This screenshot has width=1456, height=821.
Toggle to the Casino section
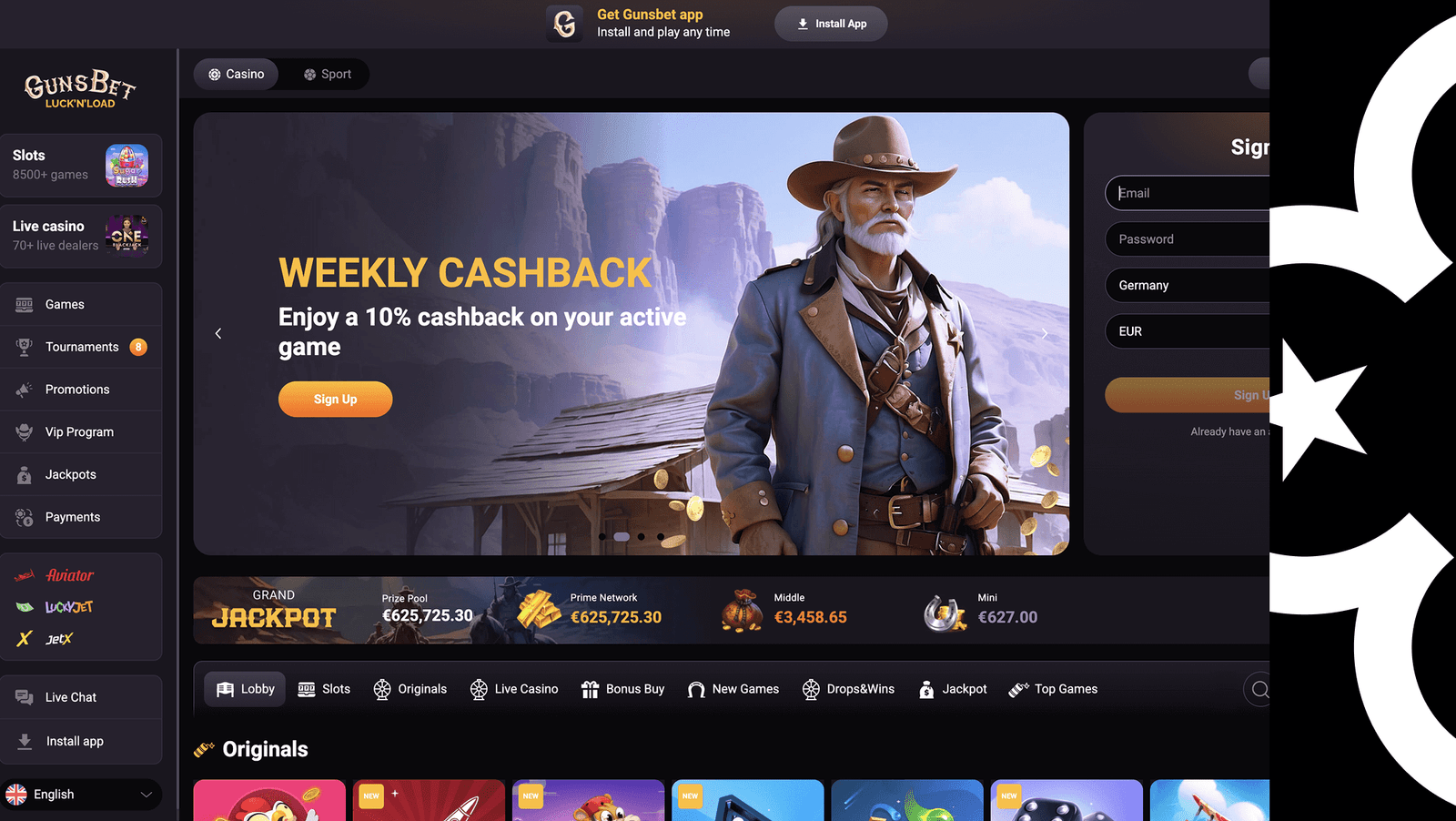[x=237, y=75]
